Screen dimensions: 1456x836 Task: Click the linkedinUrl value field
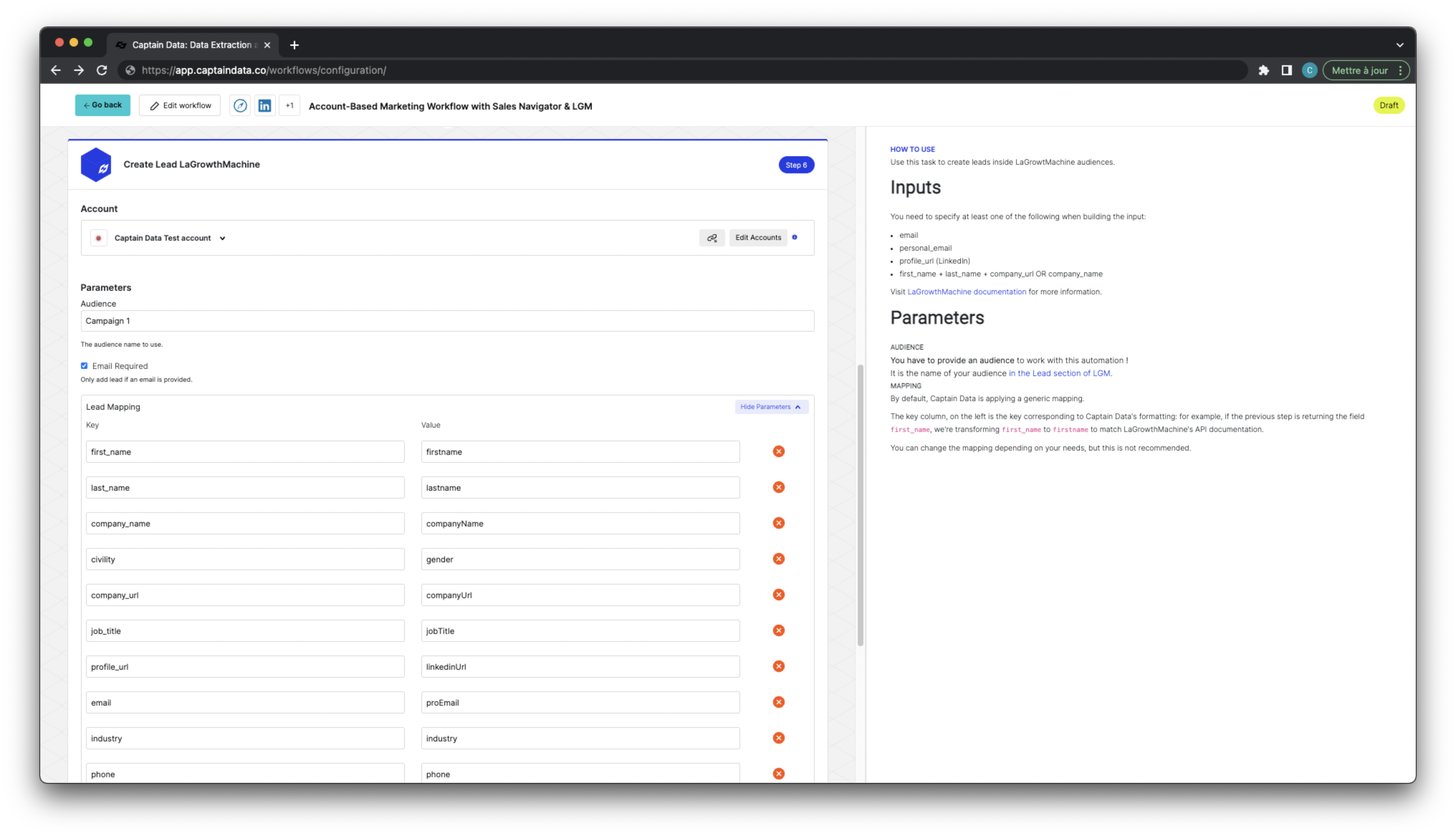click(580, 667)
